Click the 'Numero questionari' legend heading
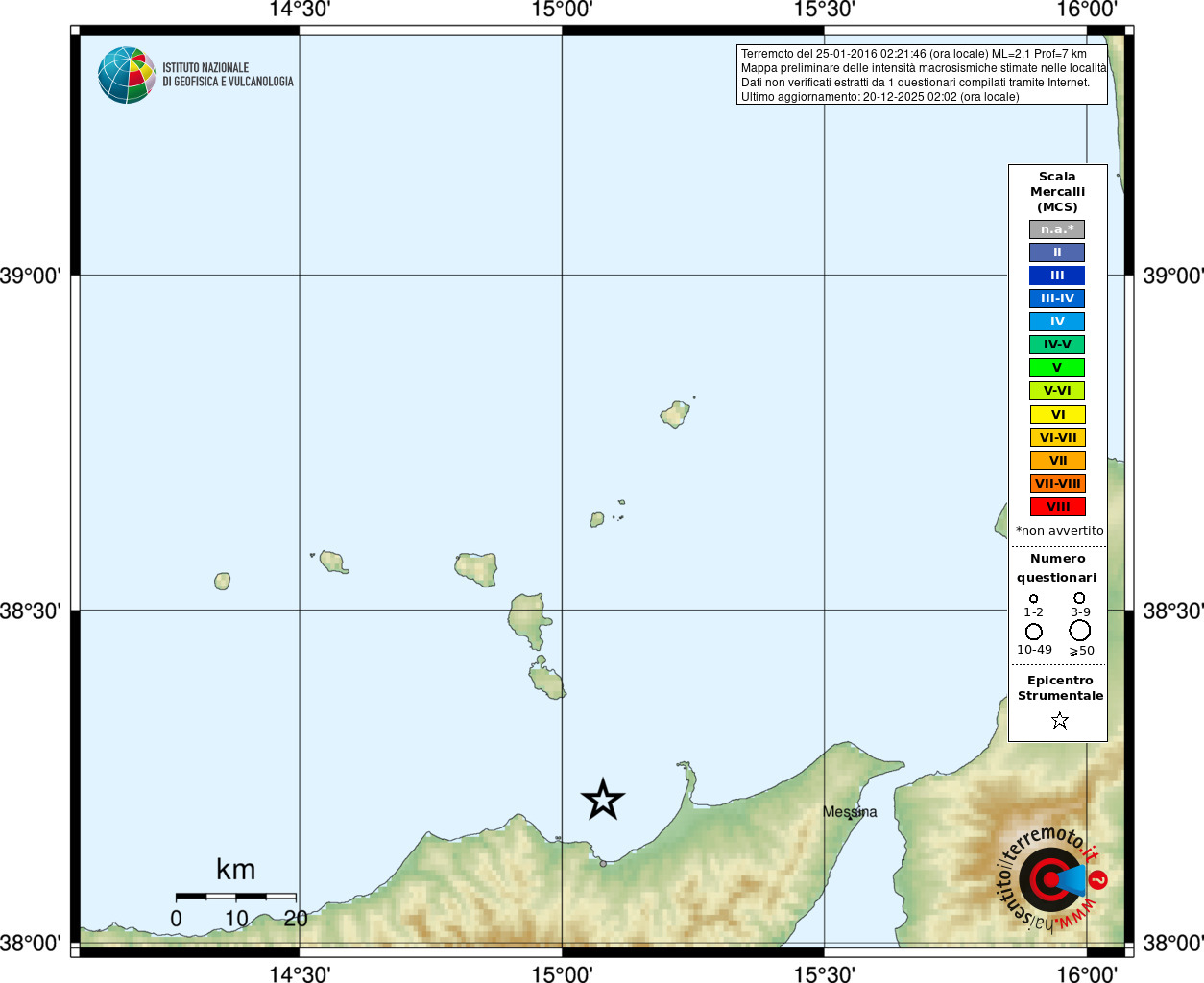The width and height of the screenshot is (1204, 983). click(1057, 568)
